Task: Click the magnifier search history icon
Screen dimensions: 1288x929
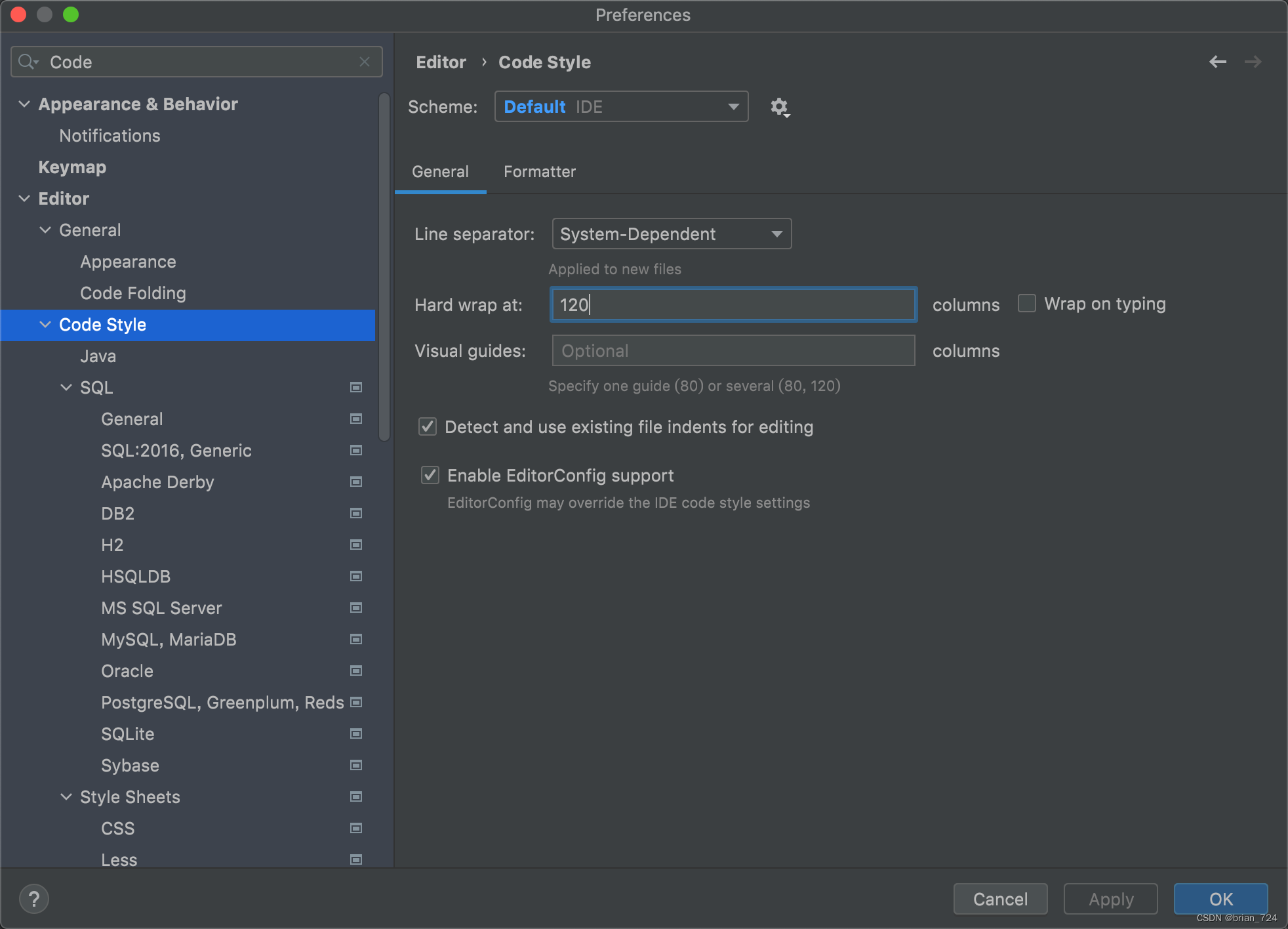Action: click(28, 62)
